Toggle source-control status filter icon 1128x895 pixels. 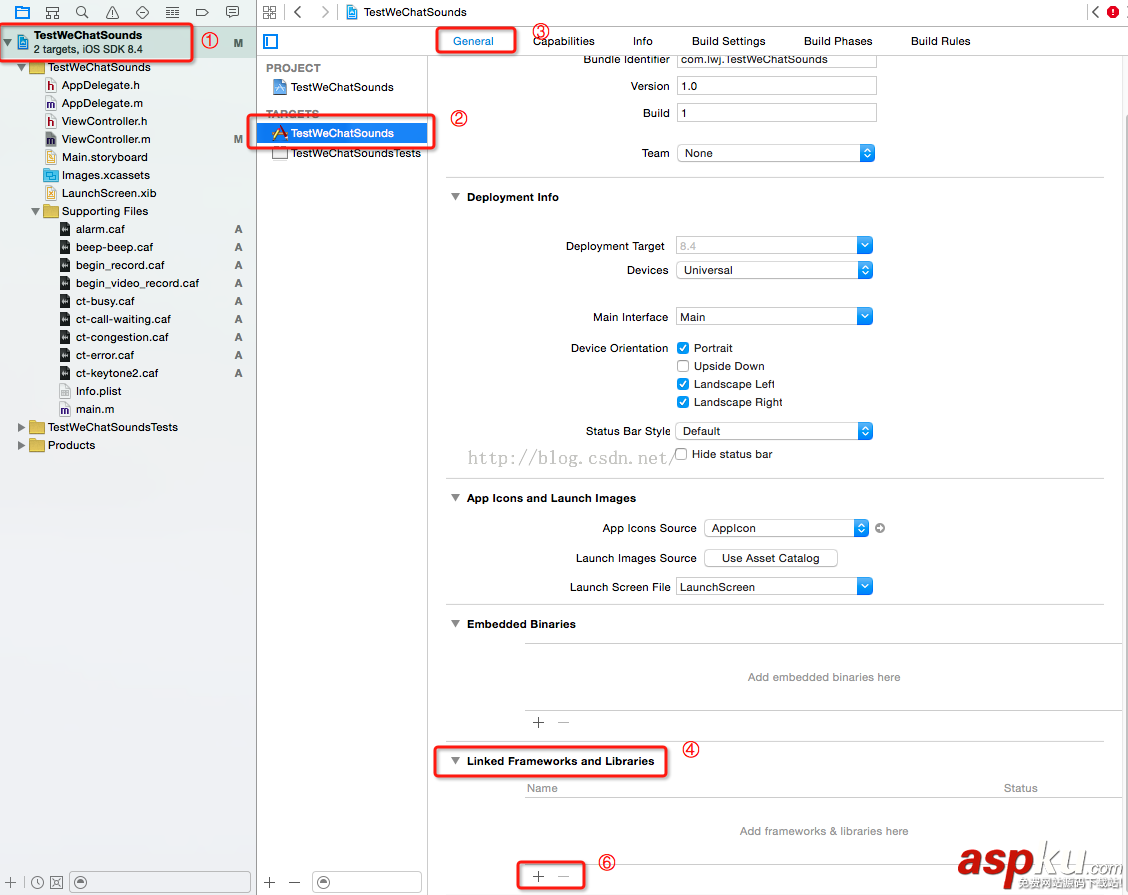(56, 882)
